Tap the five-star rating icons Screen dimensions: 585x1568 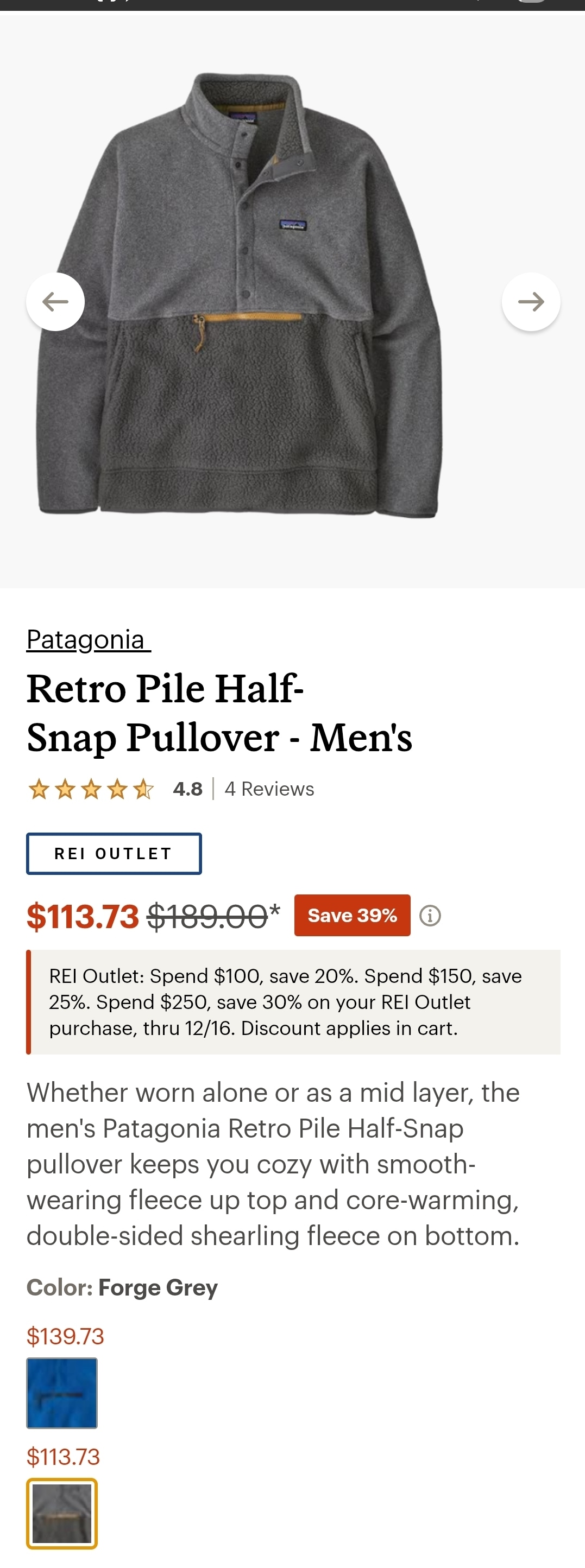(x=91, y=789)
